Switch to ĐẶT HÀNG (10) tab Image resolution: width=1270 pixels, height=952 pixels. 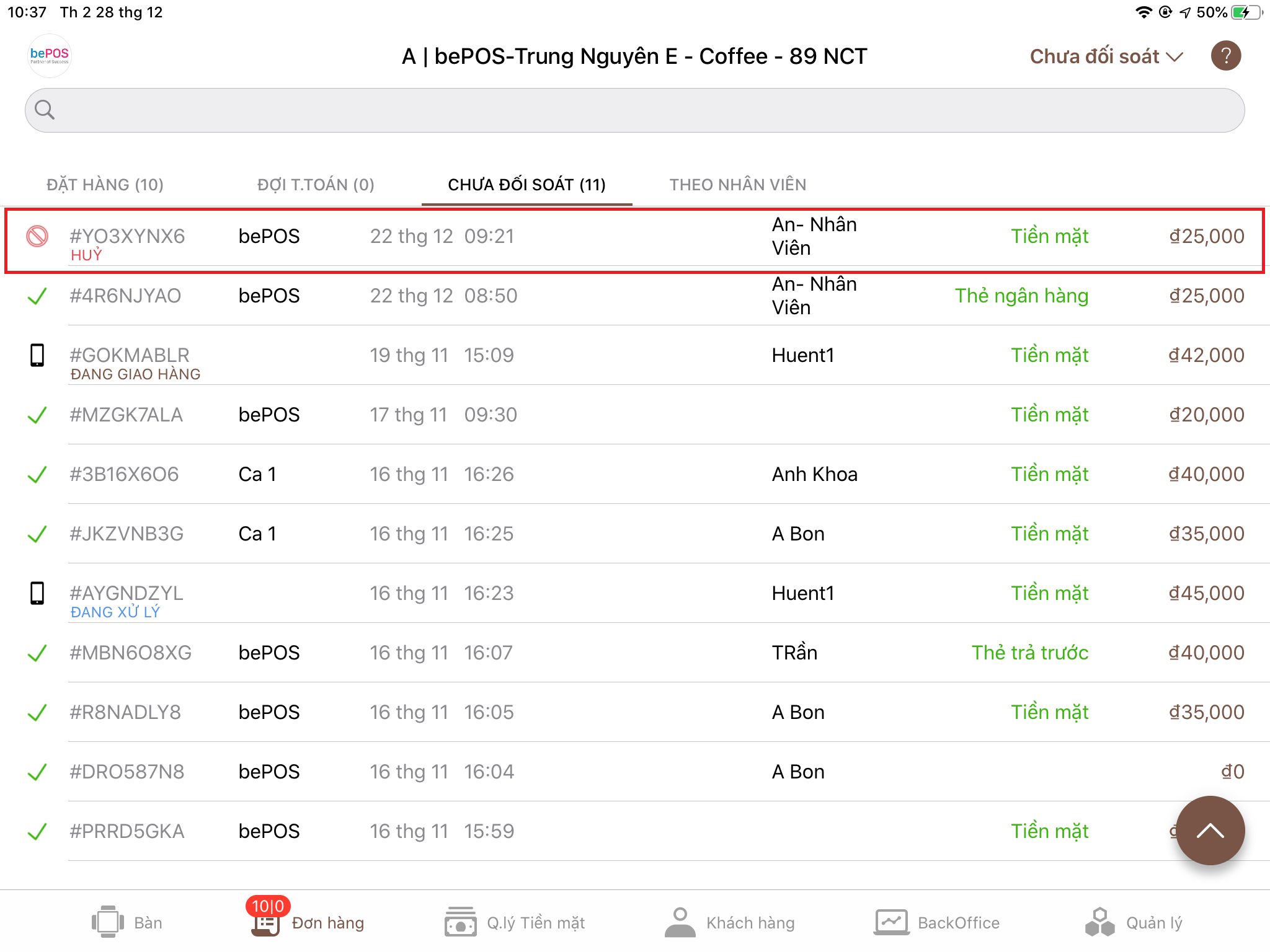pyautogui.click(x=105, y=185)
